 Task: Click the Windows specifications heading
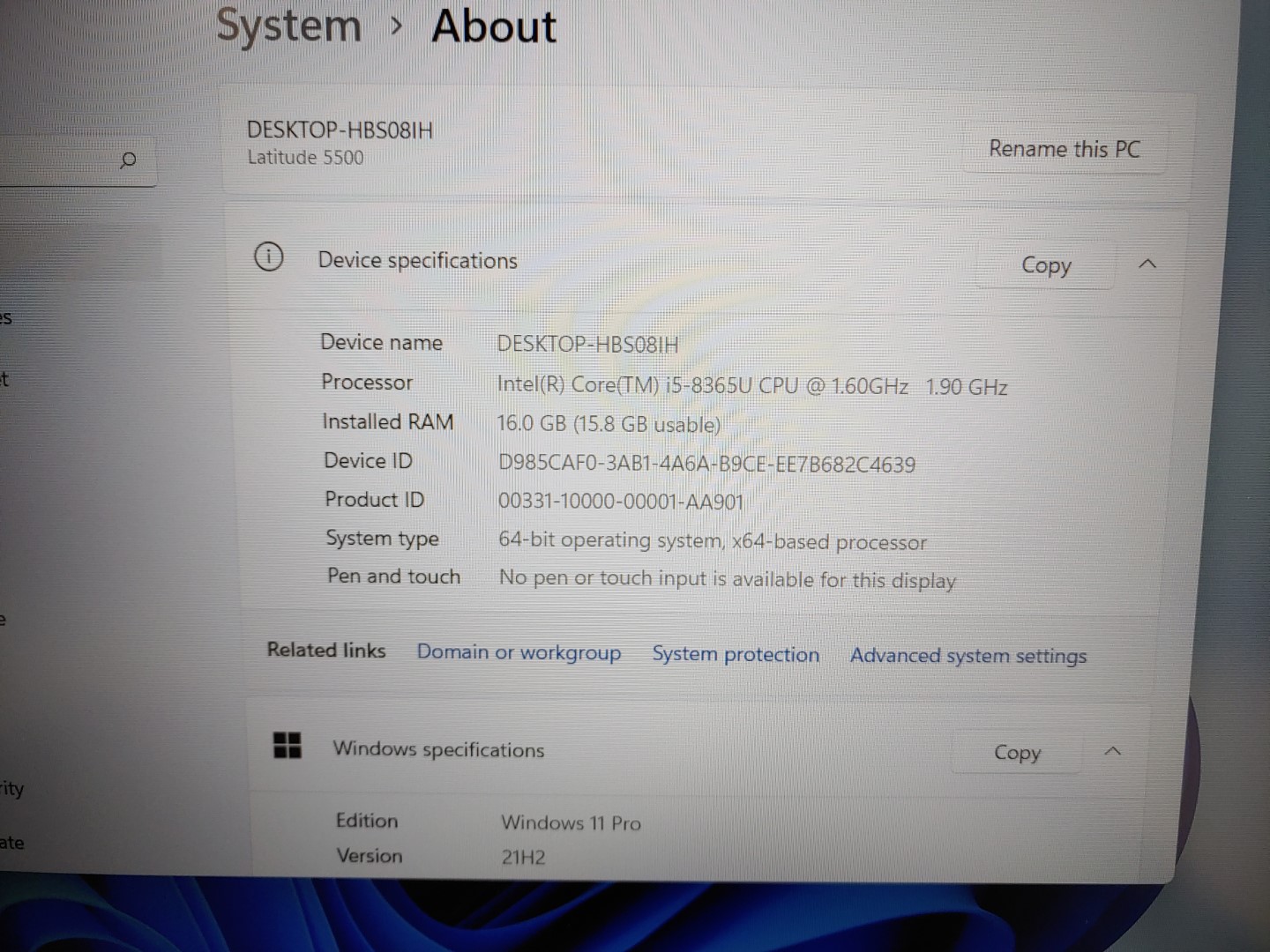coord(438,749)
